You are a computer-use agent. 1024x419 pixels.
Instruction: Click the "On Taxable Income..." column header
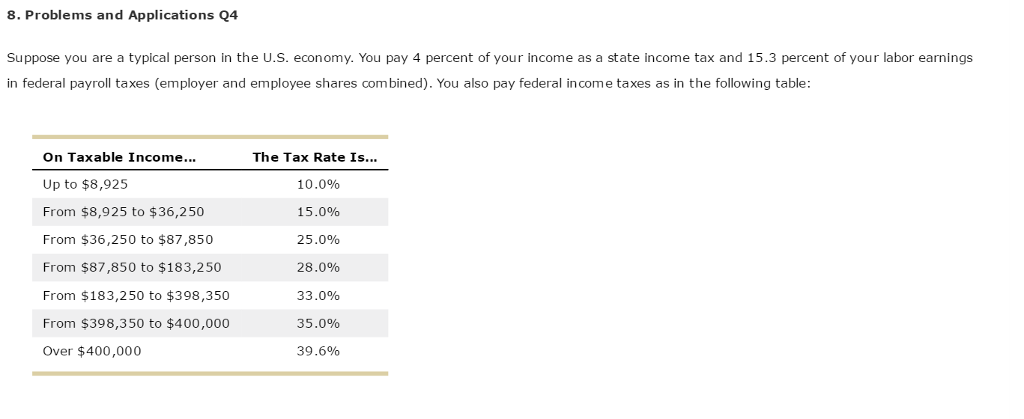[x=119, y=157]
